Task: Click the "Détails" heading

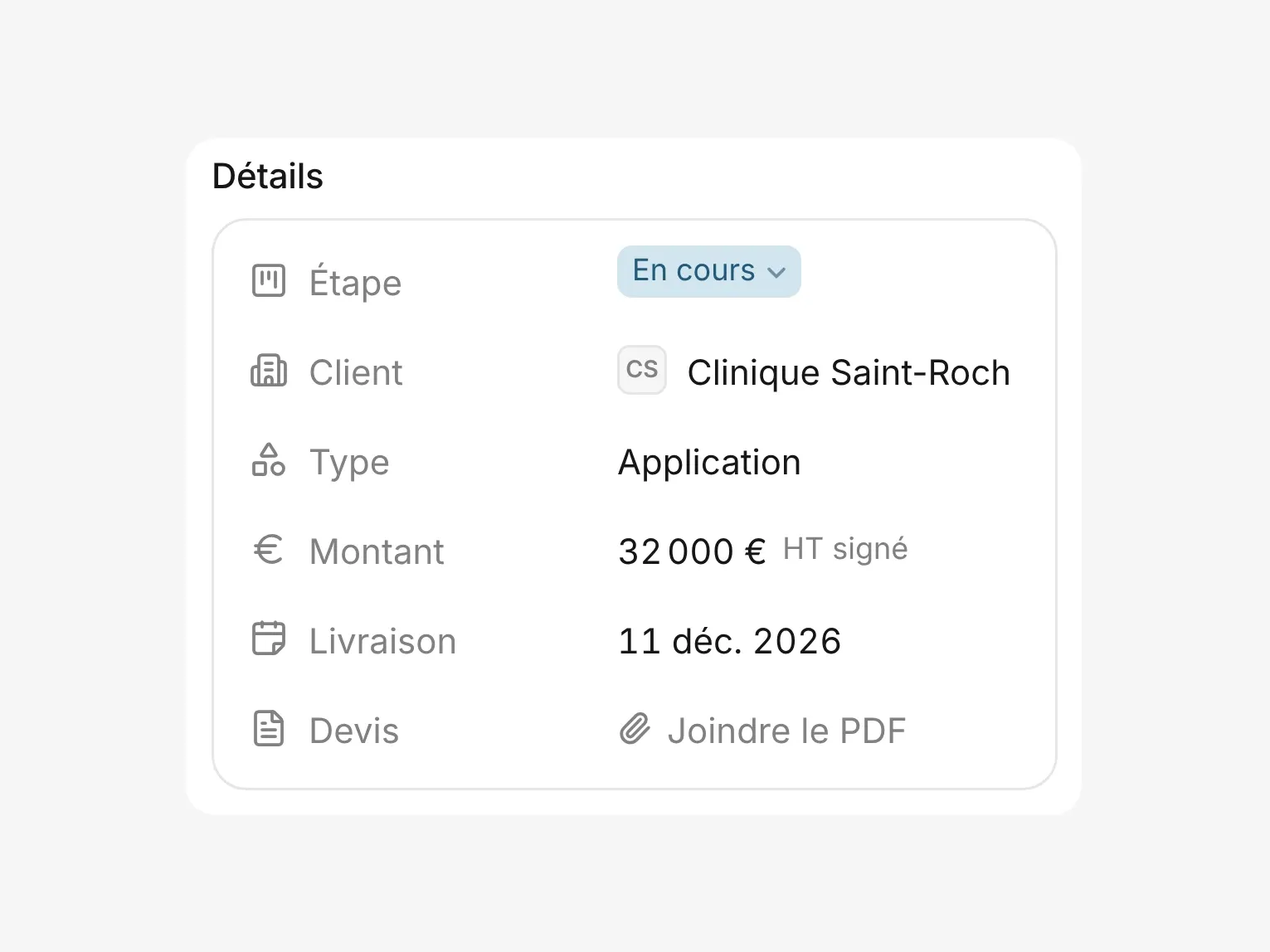Action: [x=268, y=176]
